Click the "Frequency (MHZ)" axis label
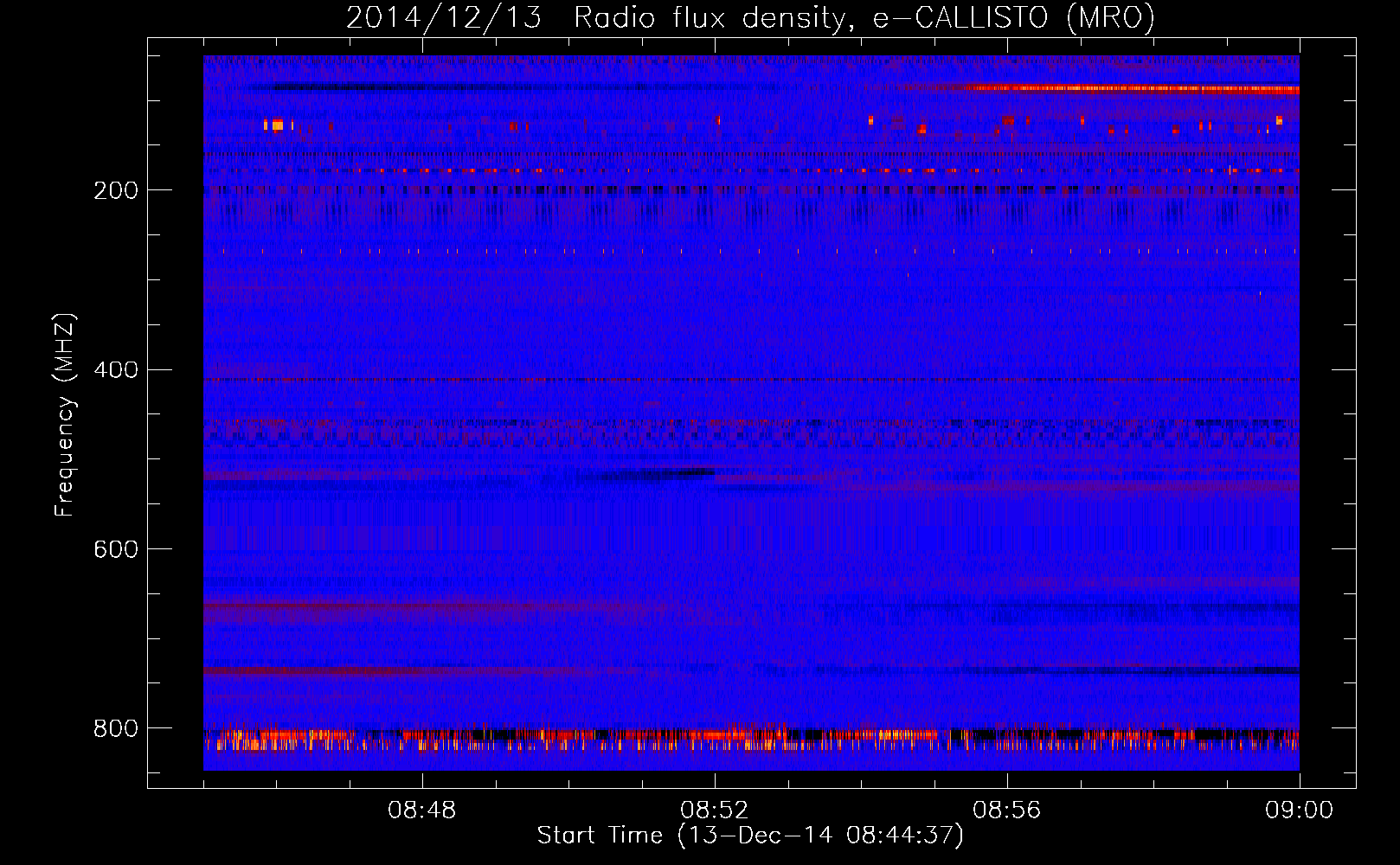 pyautogui.click(x=64, y=415)
